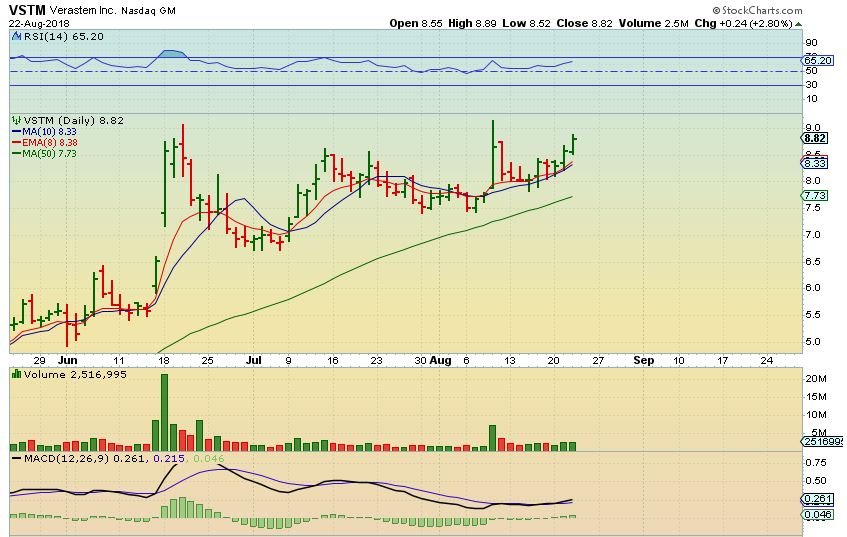Click the tallest green volume bar at June 18

tap(165, 412)
